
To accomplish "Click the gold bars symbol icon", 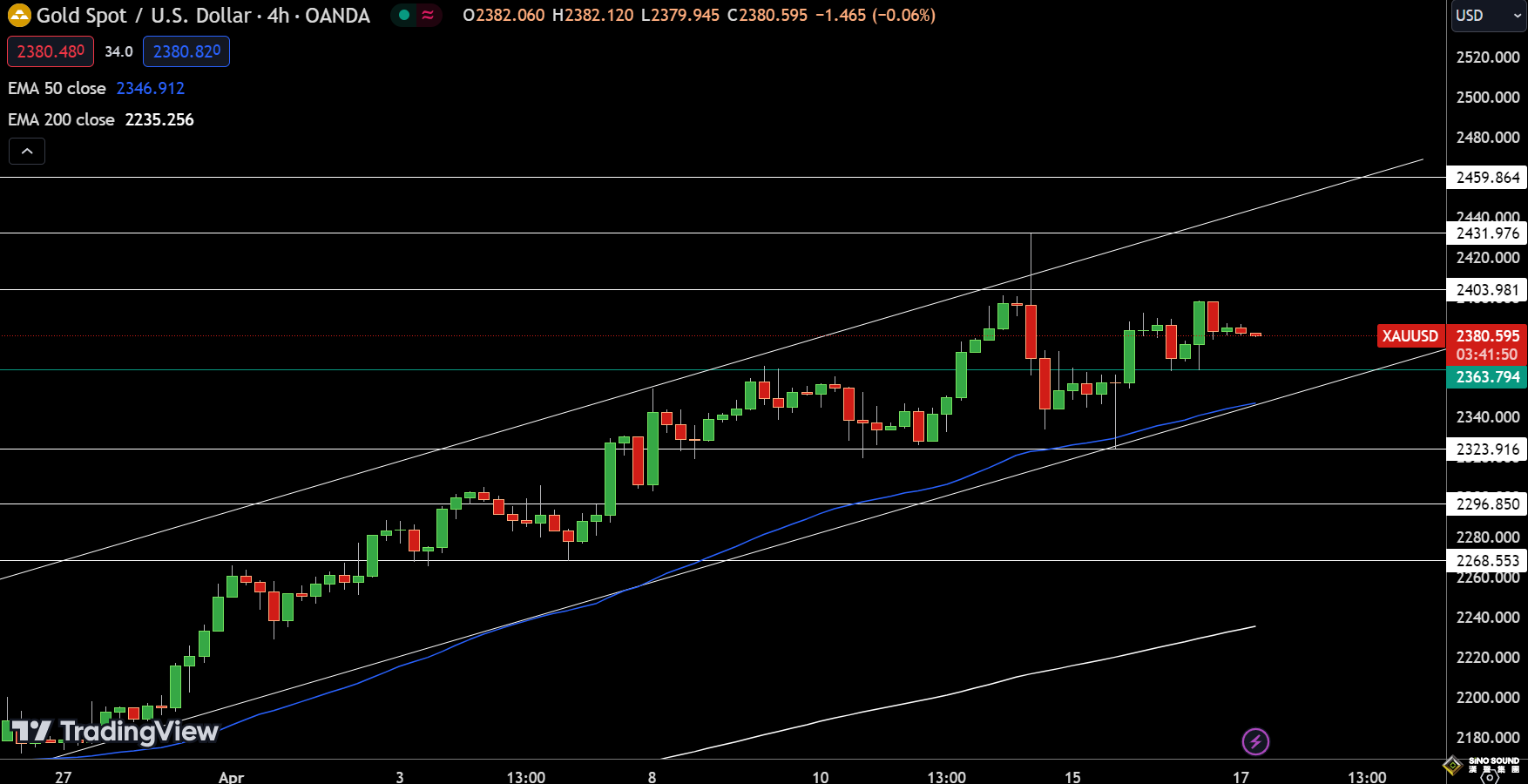I will pos(18,16).
